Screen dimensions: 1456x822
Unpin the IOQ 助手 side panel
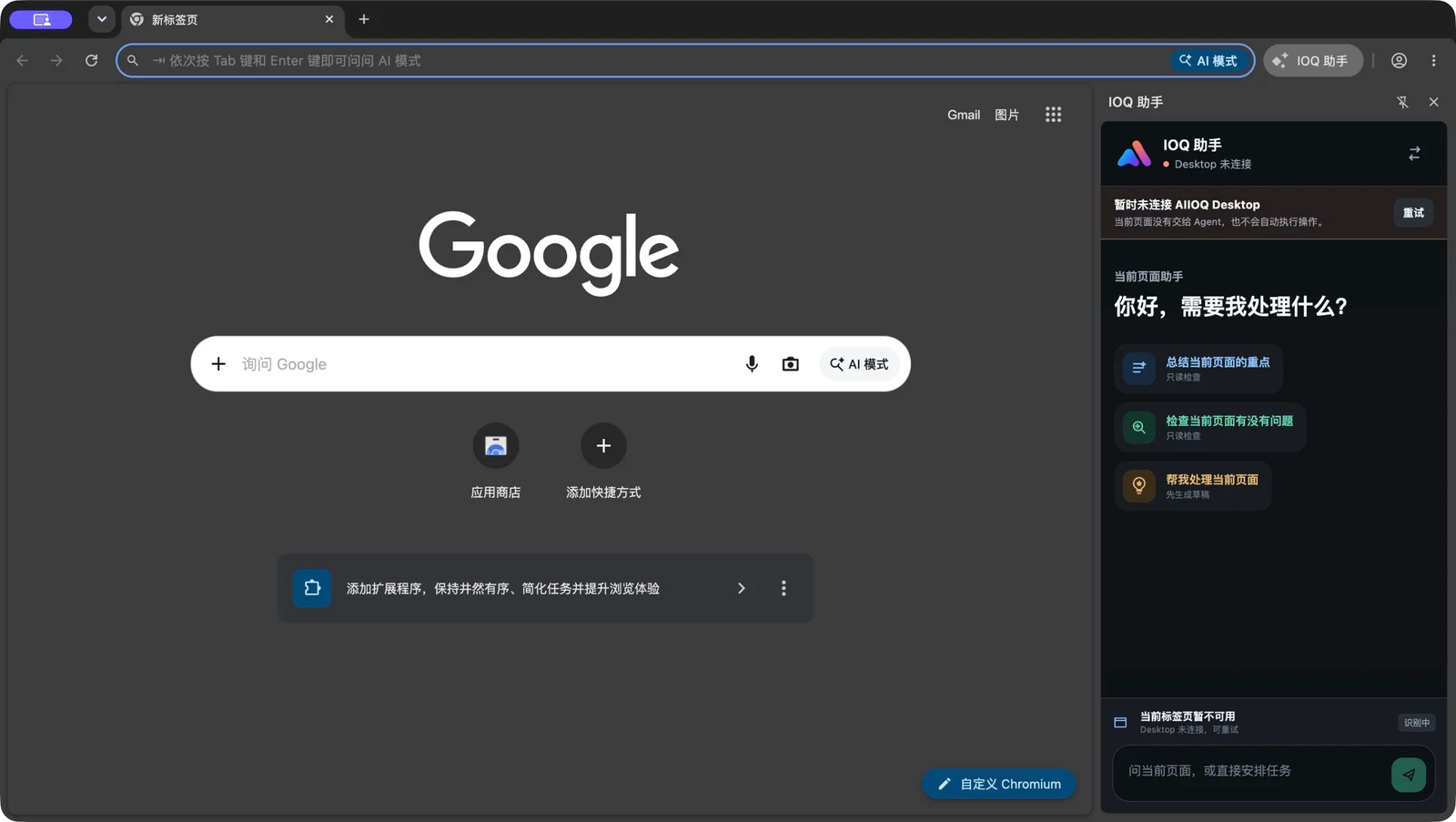(x=1402, y=102)
